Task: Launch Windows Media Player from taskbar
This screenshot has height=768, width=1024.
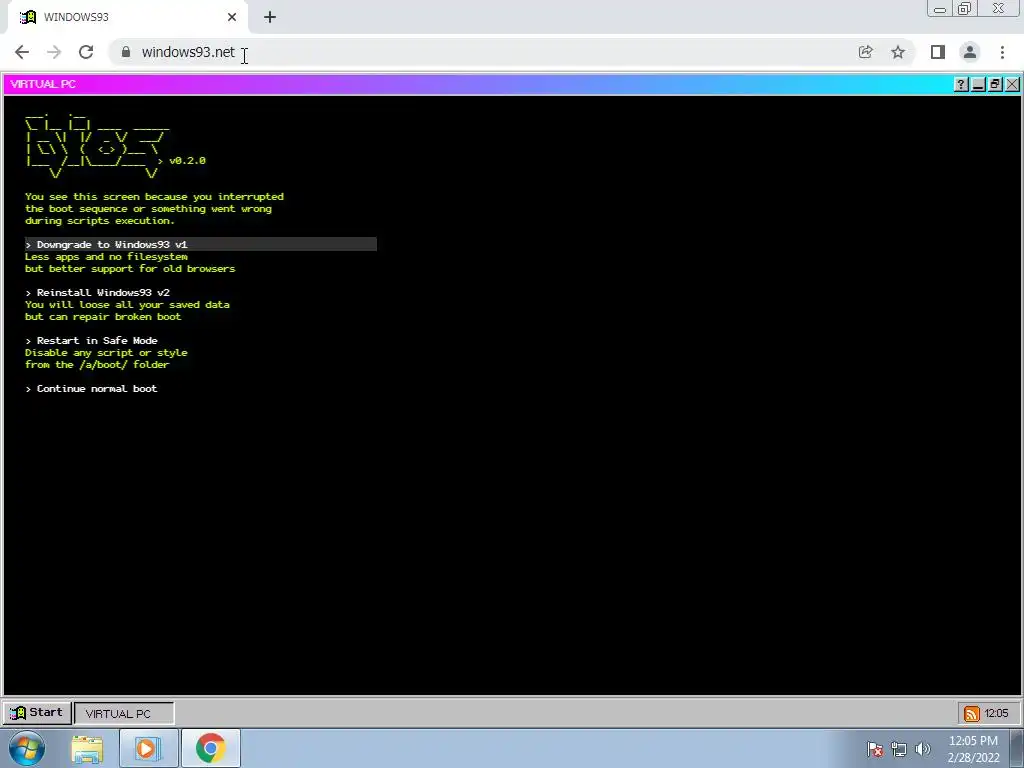Action: pyautogui.click(x=147, y=748)
